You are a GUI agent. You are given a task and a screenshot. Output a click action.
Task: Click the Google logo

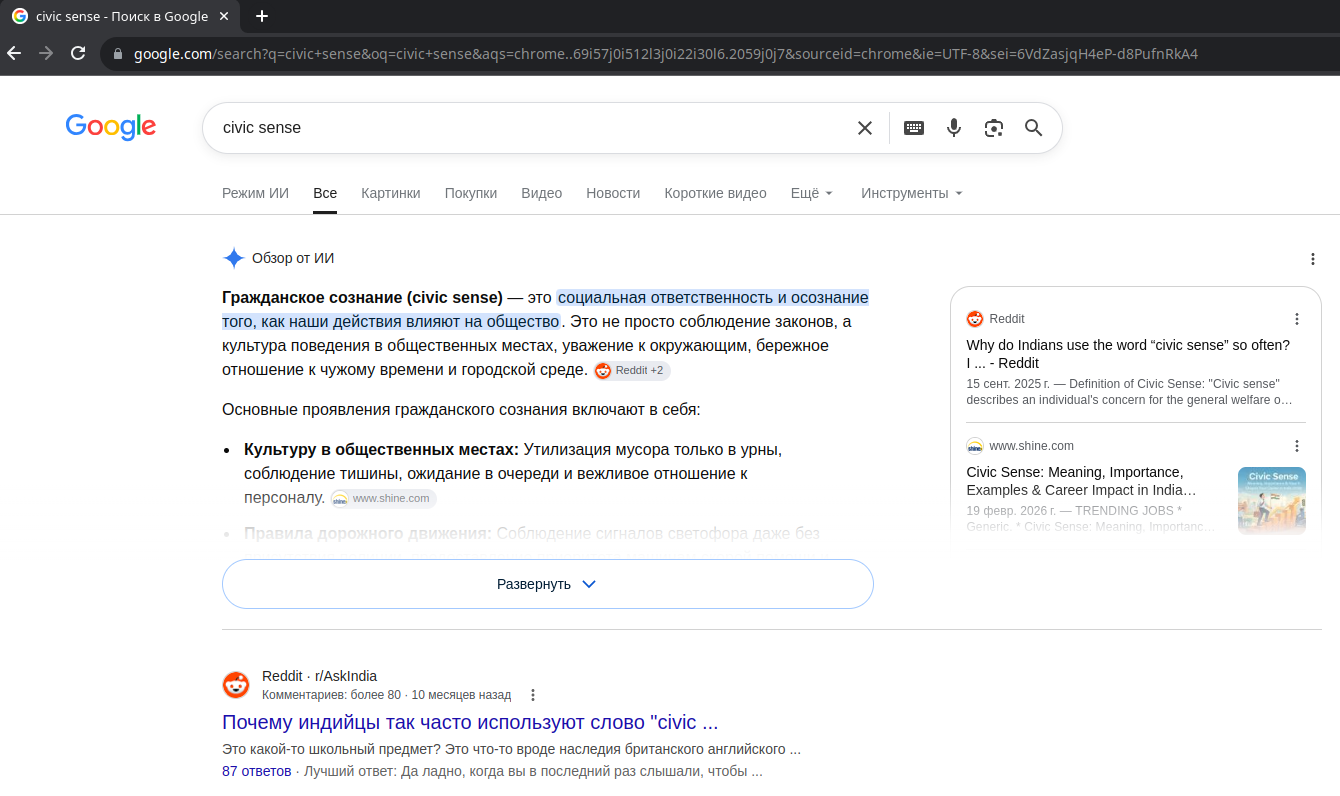point(111,126)
